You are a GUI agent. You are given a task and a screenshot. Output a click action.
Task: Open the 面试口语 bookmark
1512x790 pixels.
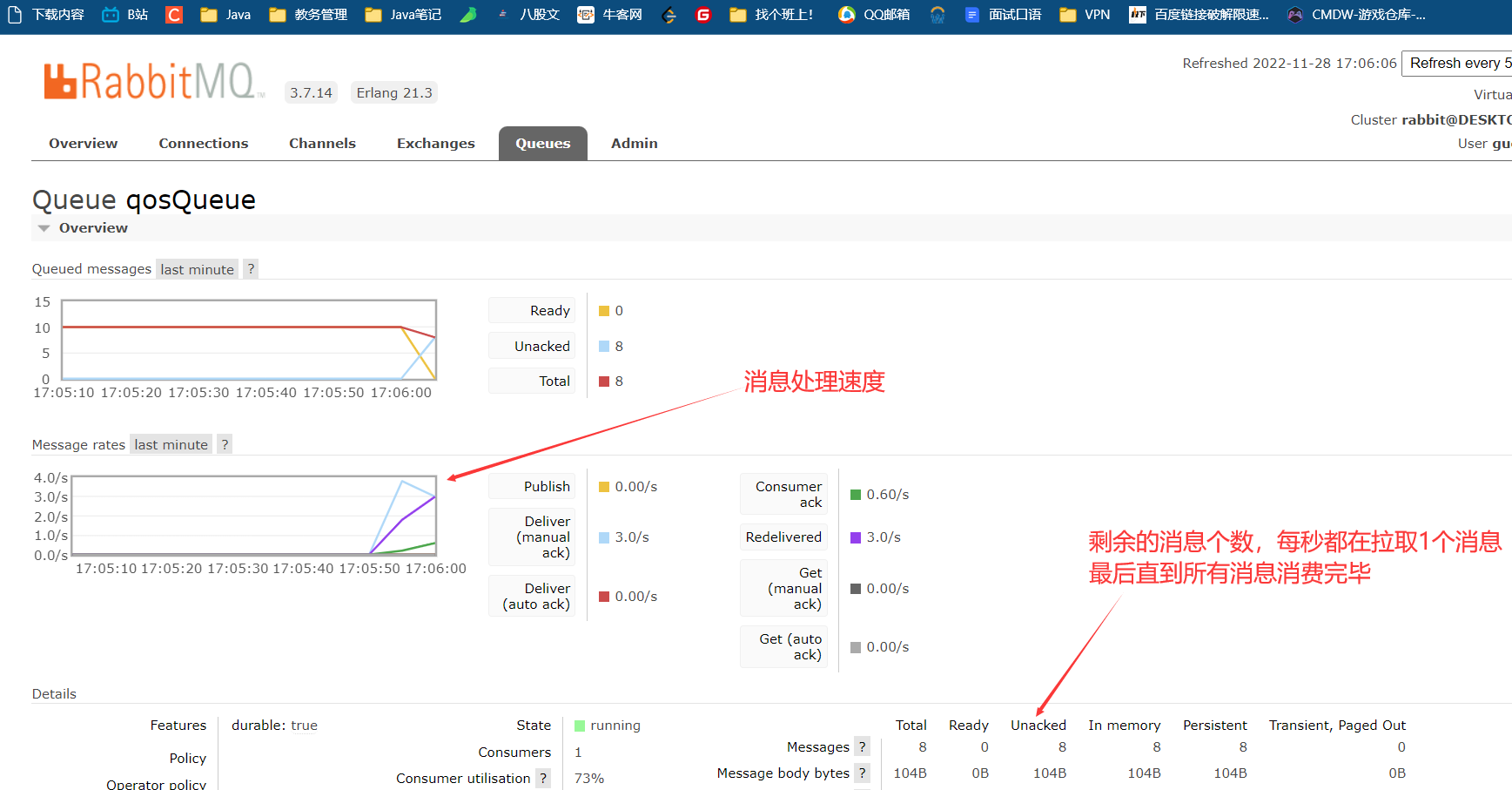pos(1003,15)
